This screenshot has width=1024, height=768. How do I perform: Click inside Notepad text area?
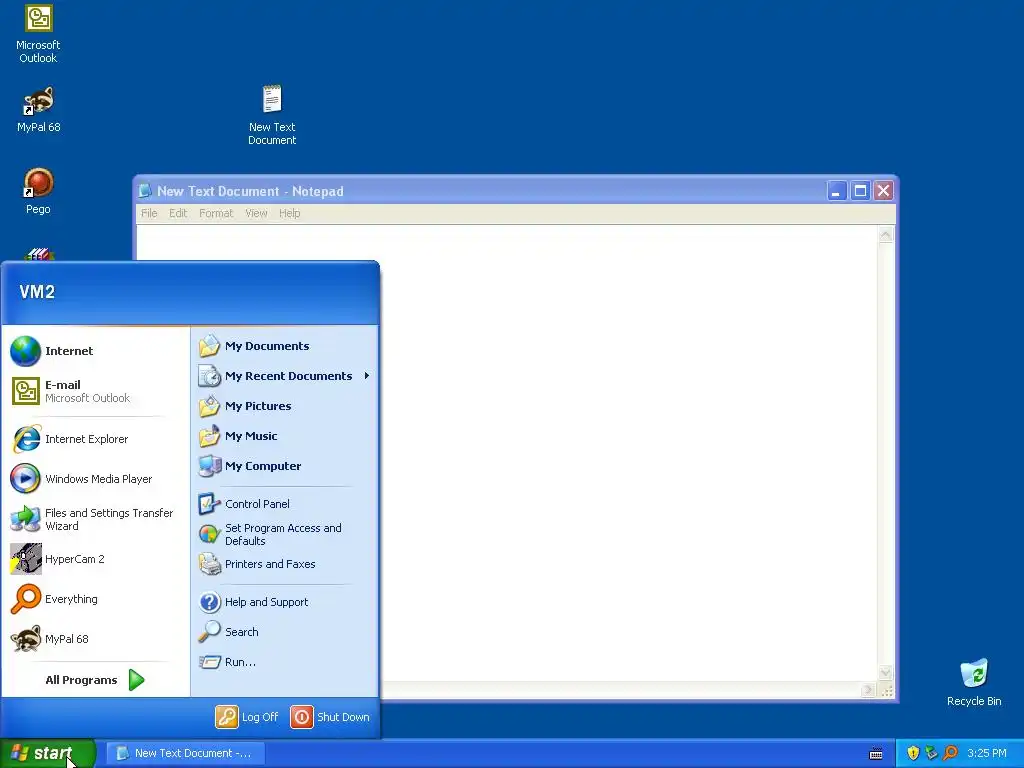(x=627, y=453)
